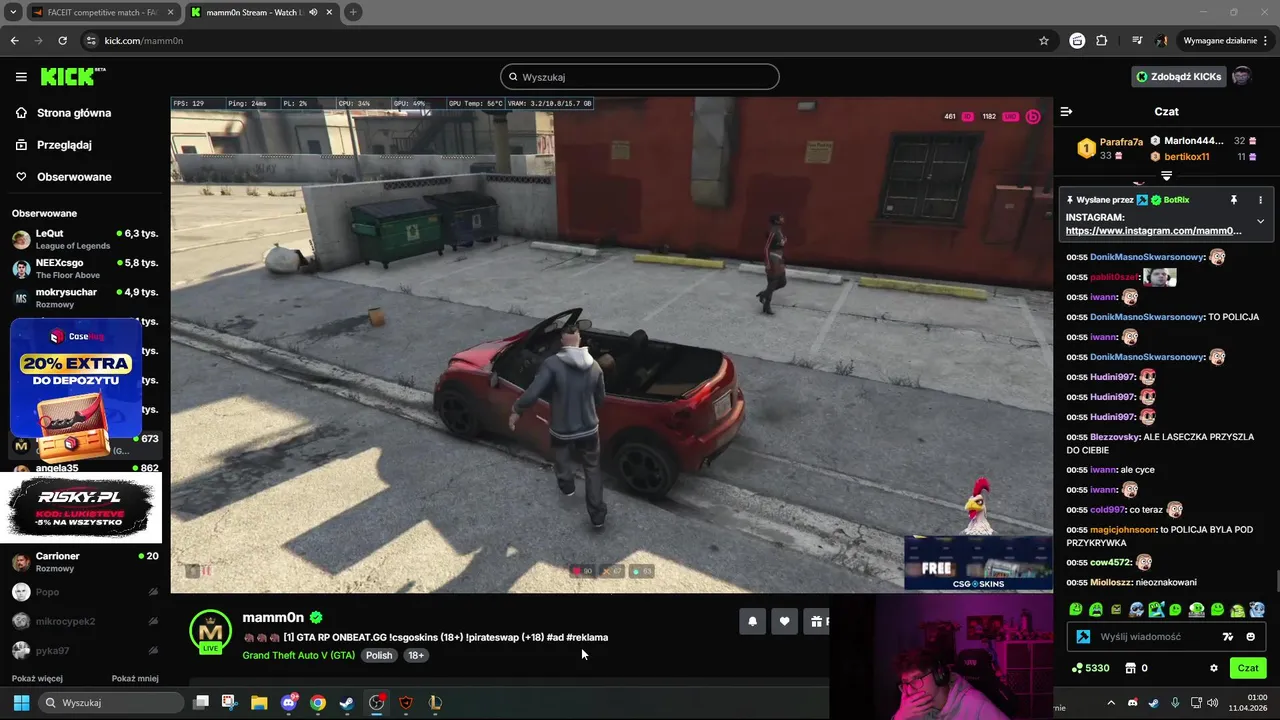The width and height of the screenshot is (1280, 720).
Task: Open OBS Studio from the taskbar
Action: pyautogui.click(x=376, y=703)
